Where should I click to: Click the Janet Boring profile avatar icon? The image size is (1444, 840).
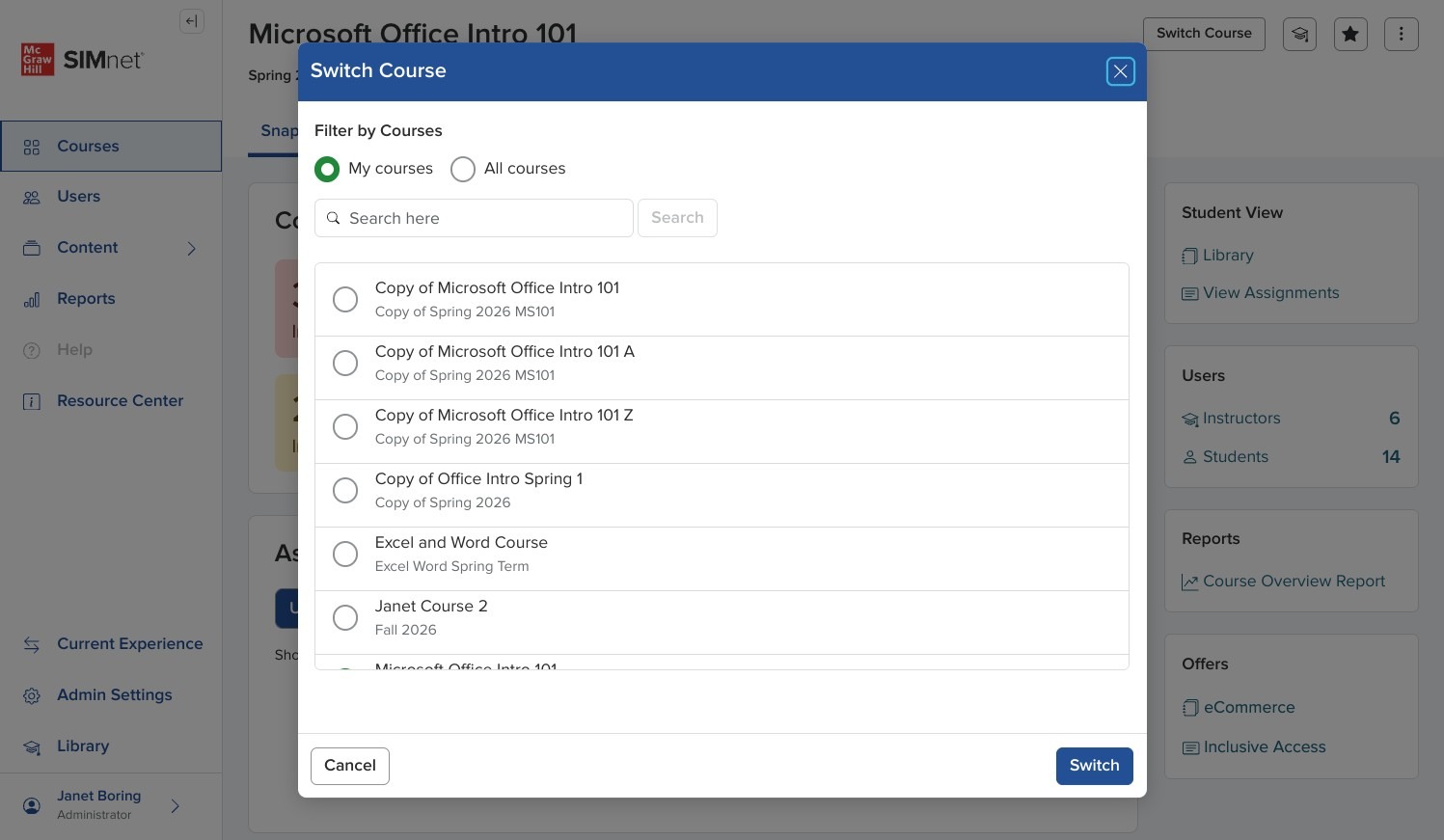[x=32, y=805]
